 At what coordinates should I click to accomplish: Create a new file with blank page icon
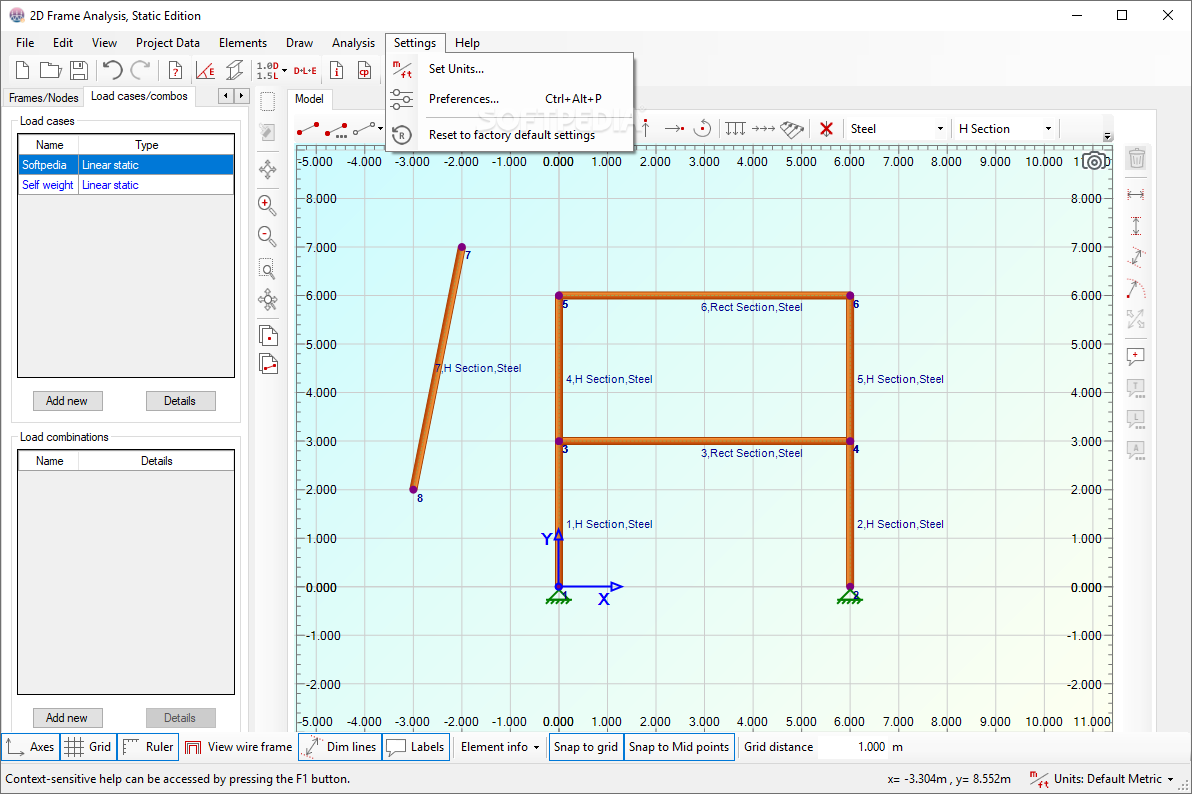23,70
